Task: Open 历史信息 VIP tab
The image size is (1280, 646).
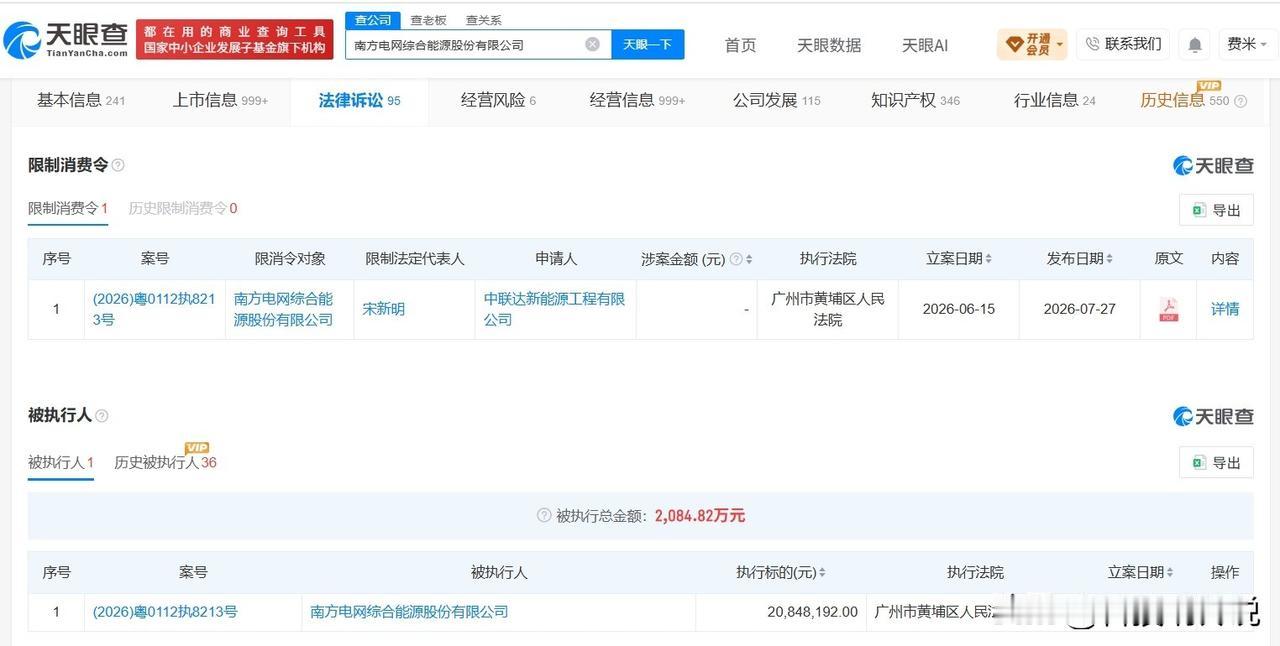Action: pos(1185,100)
